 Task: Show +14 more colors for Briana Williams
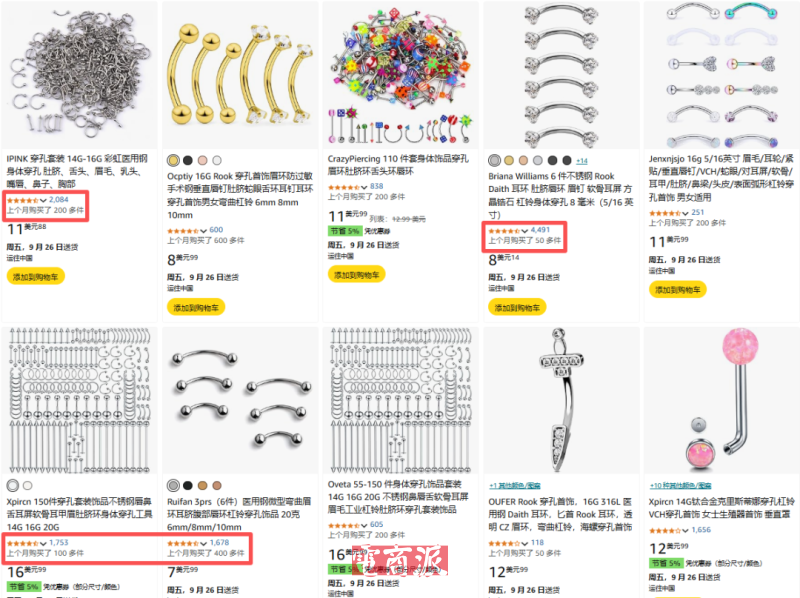pyautogui.click(x=582, y=161)
